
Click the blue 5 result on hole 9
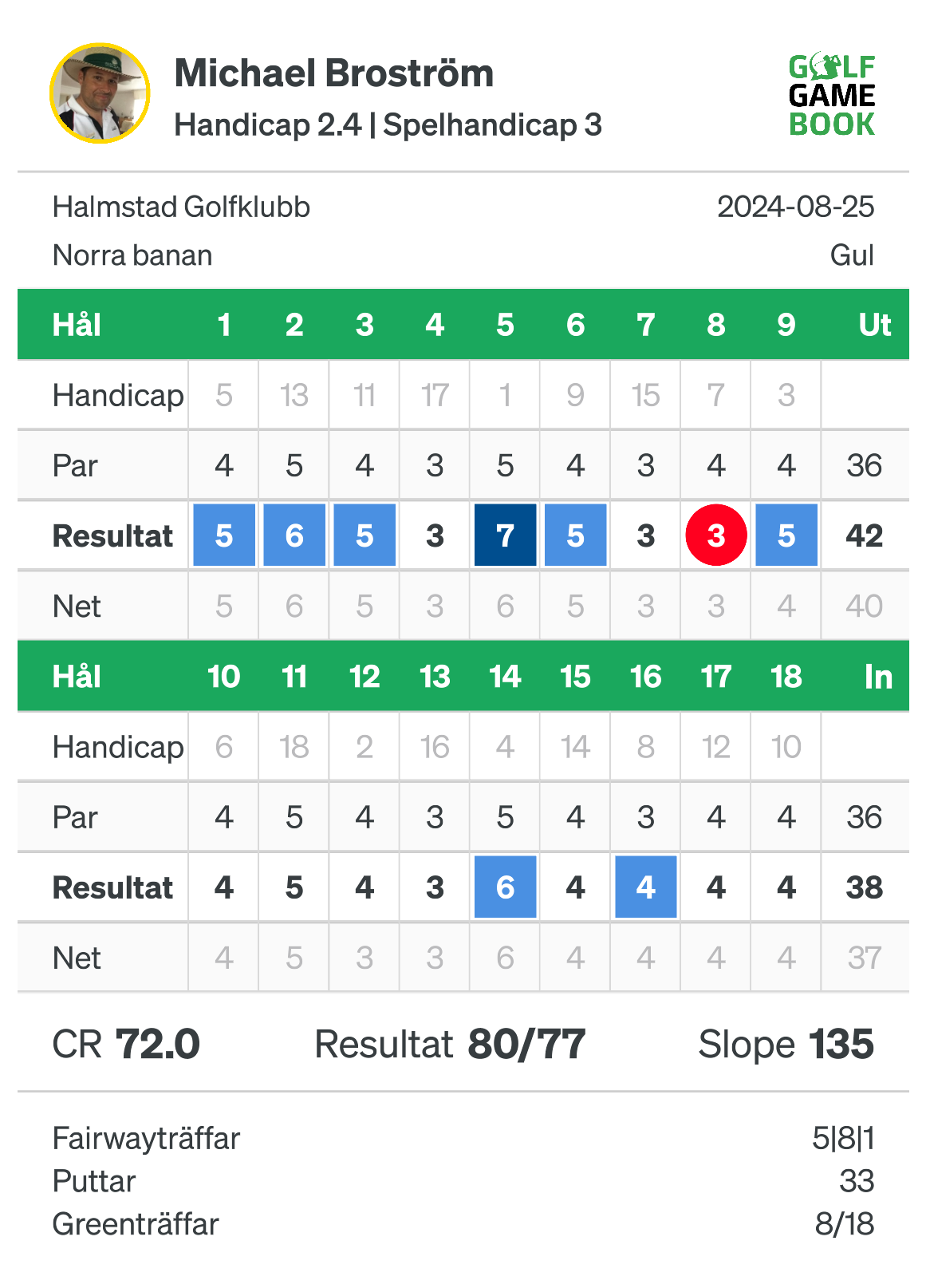(786, 535)
